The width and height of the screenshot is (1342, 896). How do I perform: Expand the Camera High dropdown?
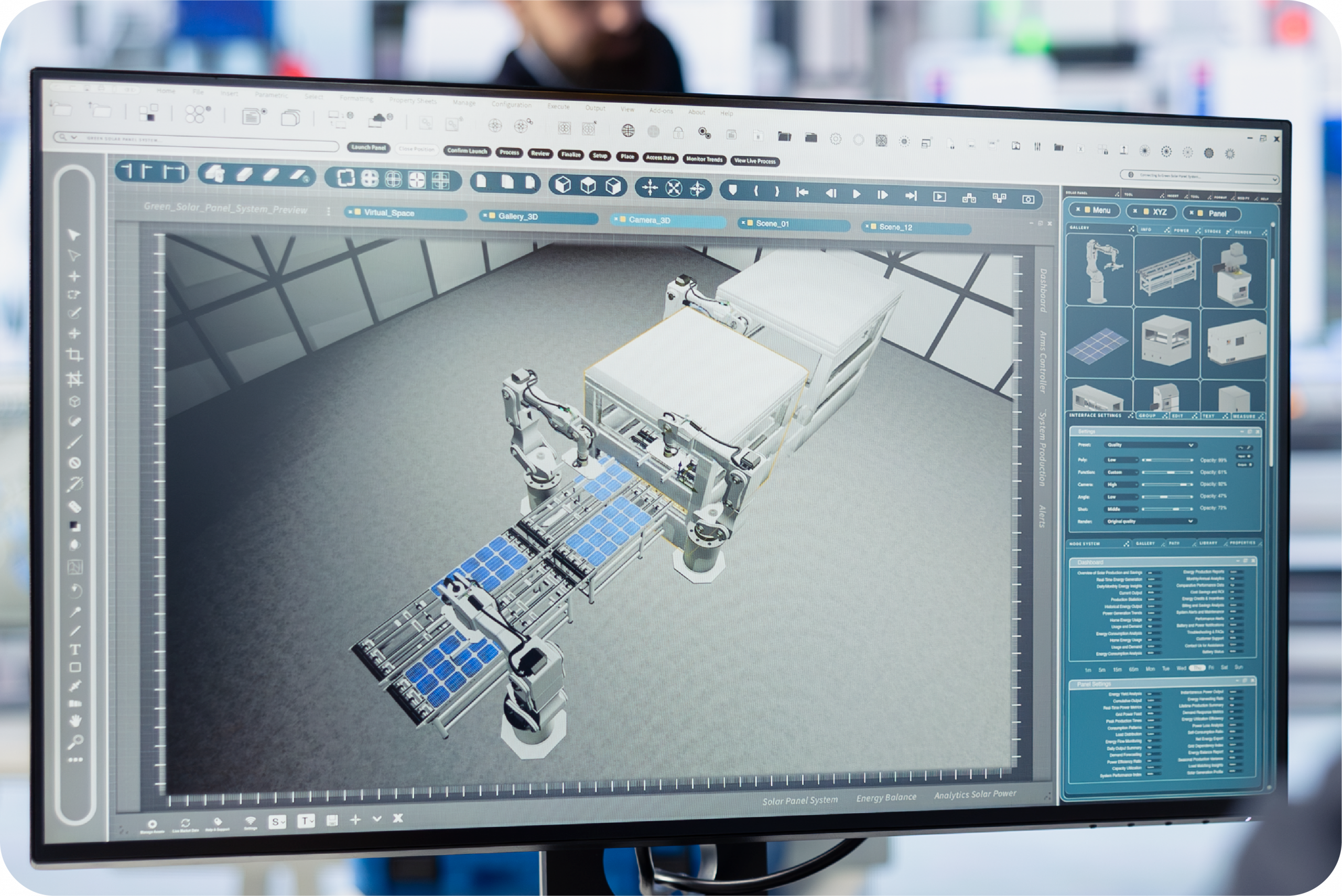tap(1122, 484)
